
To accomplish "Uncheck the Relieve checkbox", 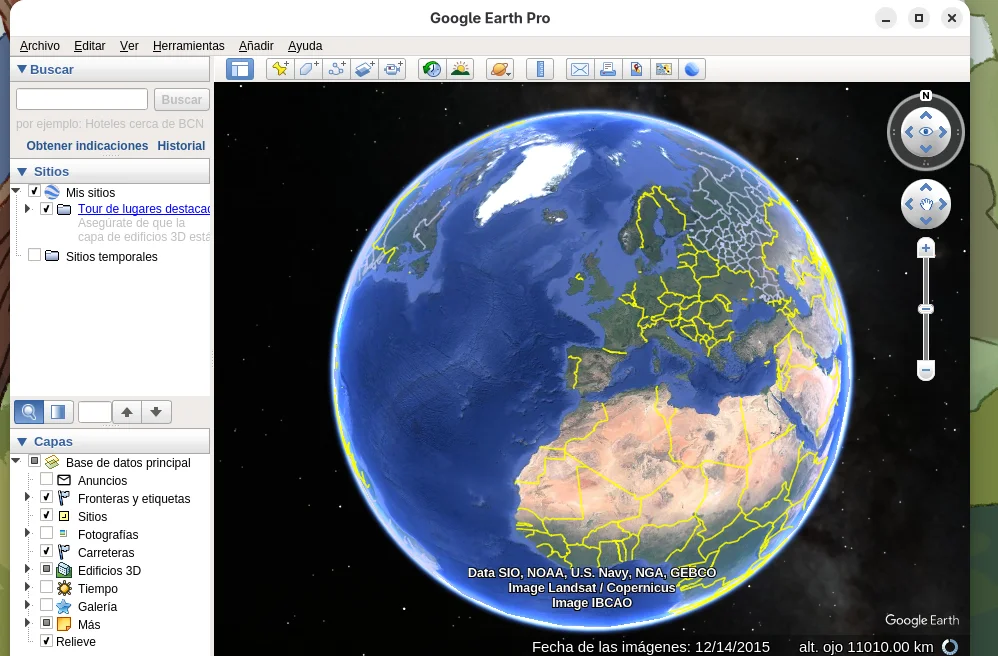I will click(x=46, y=641).
